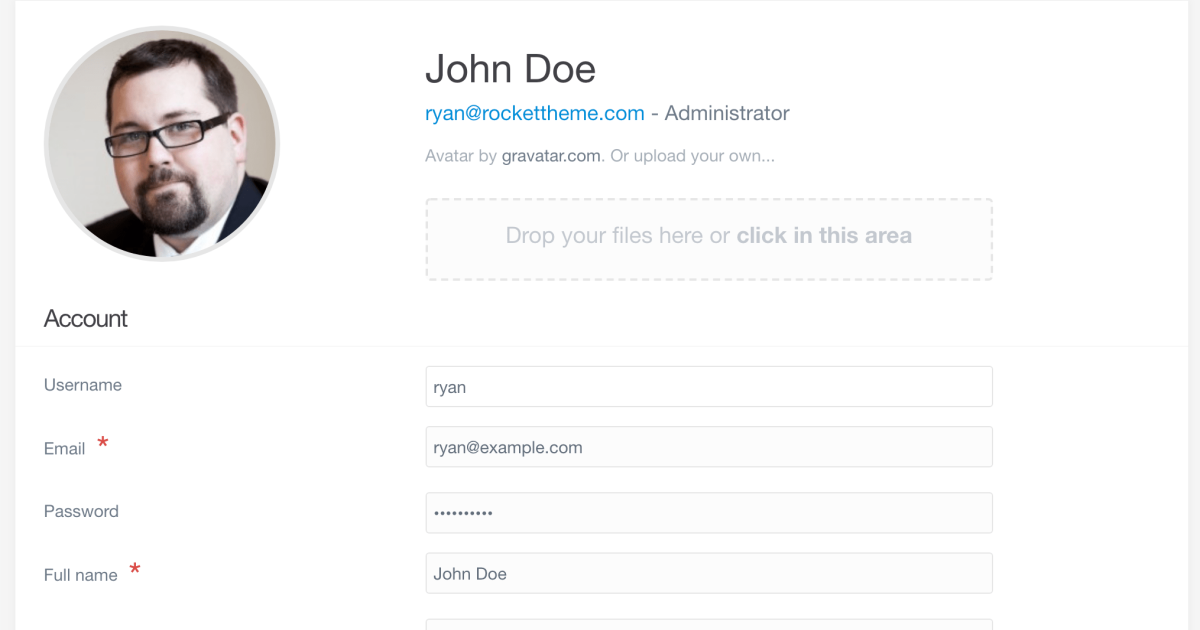This screenshot has height=630, width=1200.
Task: Open the ryan@rockettheme.com email link
Action: pos(534,113)
